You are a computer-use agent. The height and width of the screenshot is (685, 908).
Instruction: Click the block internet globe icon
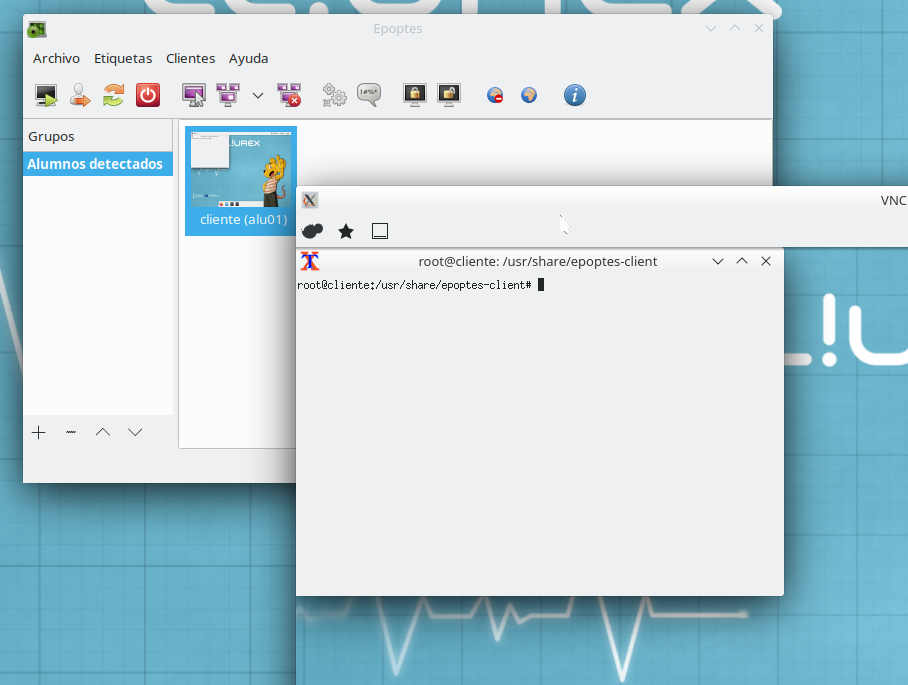point(495,96)
